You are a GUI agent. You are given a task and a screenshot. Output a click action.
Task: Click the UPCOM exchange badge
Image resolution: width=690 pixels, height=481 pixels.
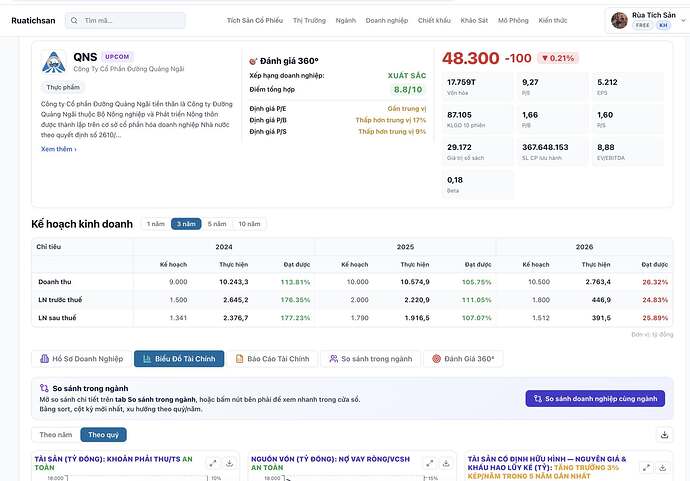coord(117,57)
